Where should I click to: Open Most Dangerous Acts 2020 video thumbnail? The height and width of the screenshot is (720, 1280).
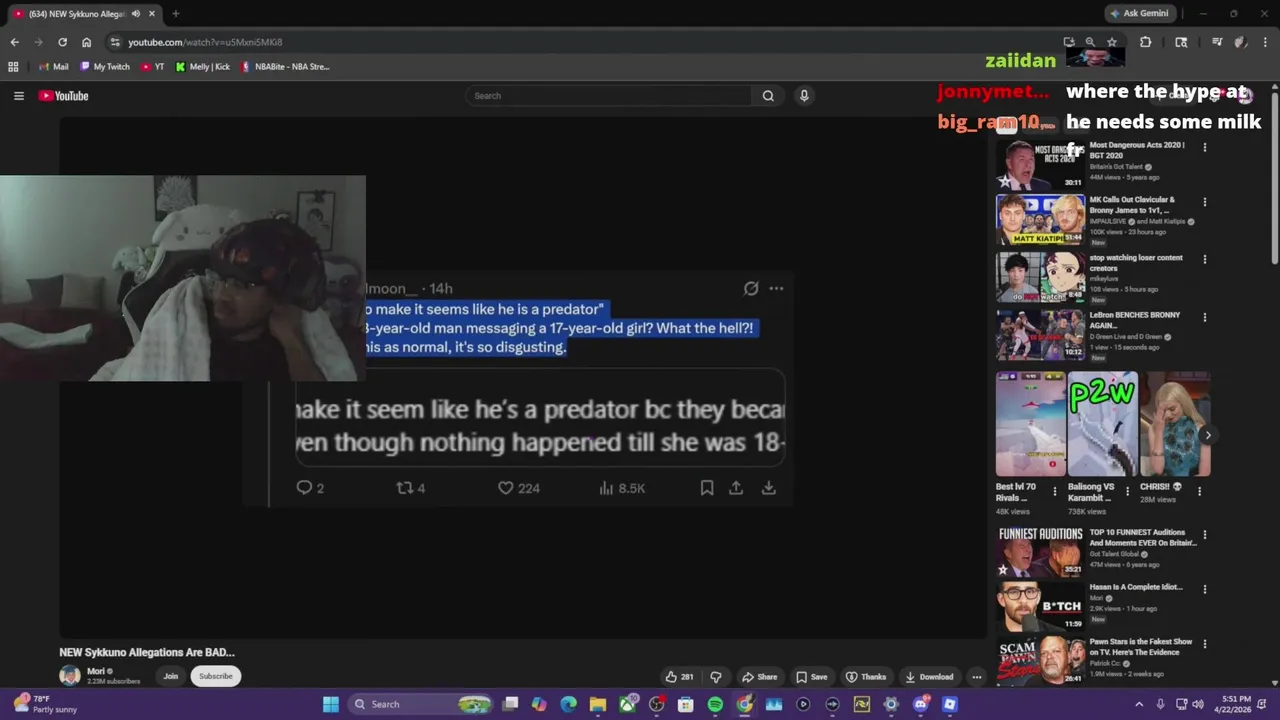[1040, 165]
